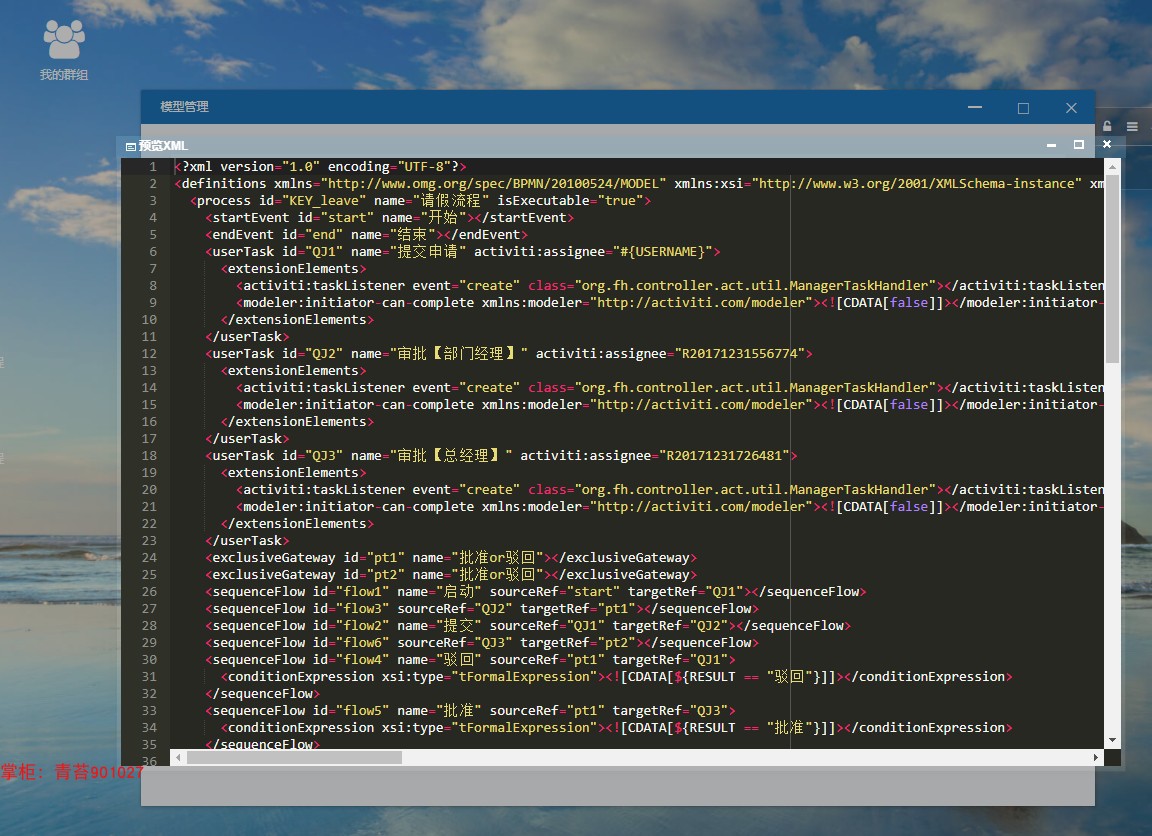The image size is (1152, 836).
Task: Click exclusiveGateway id "pt1"
Action: coord(385,558)
